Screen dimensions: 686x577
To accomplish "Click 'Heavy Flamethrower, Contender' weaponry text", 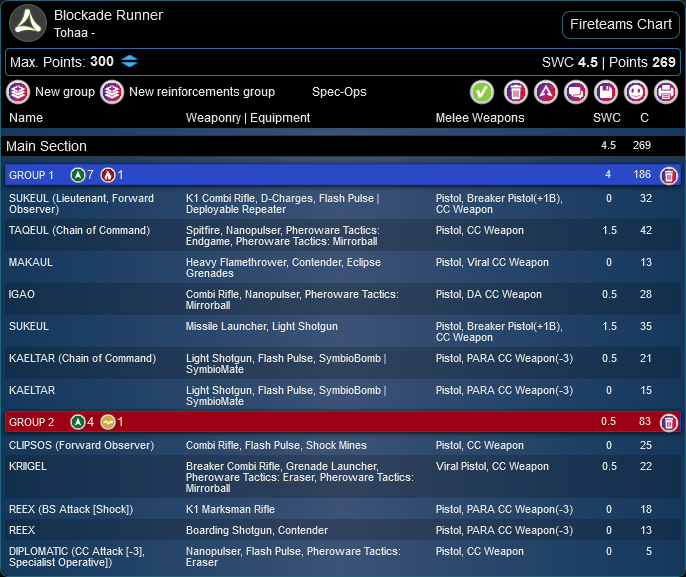I will [265, 262].
